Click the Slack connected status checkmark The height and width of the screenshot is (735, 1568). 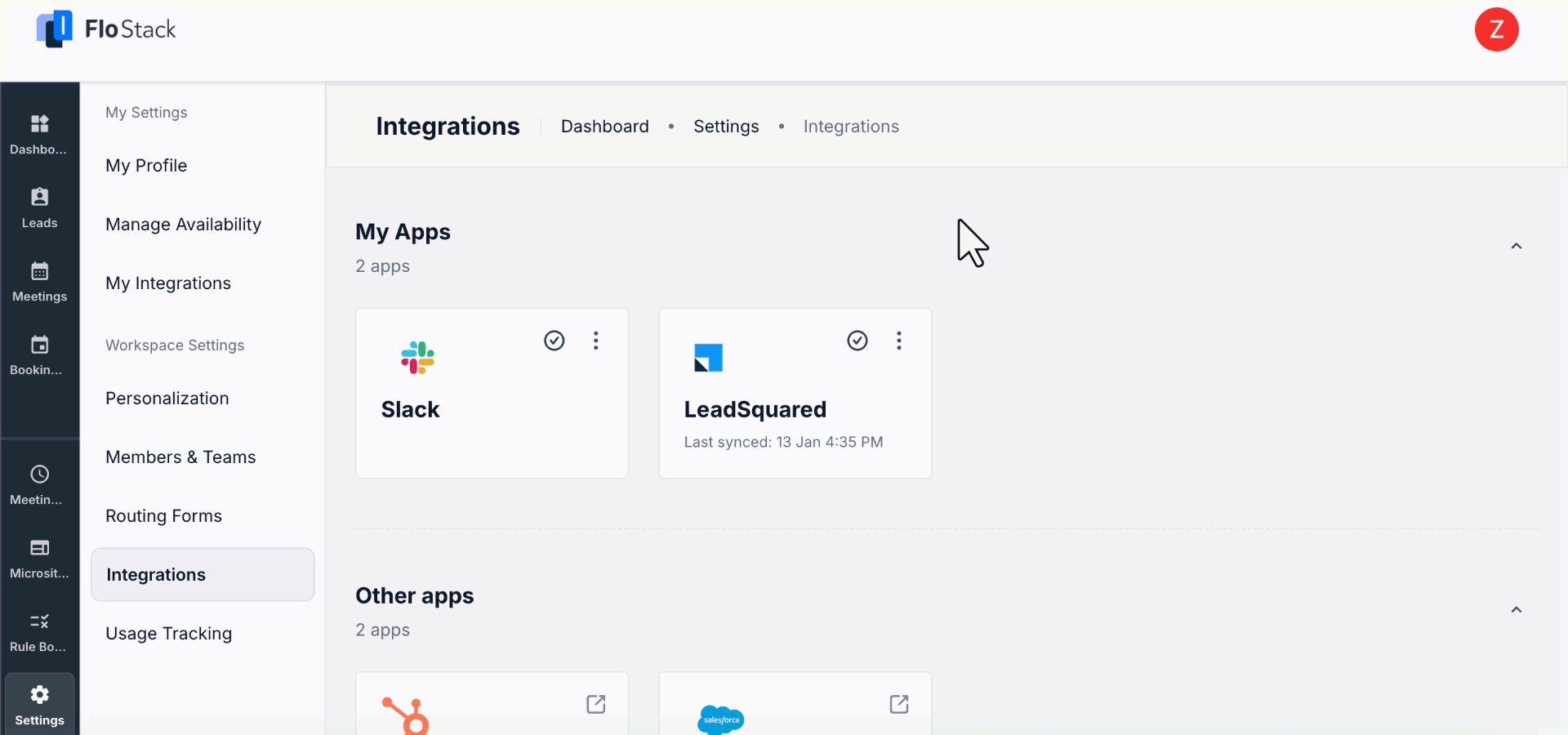pyautogui.click(x=555, y=341)
